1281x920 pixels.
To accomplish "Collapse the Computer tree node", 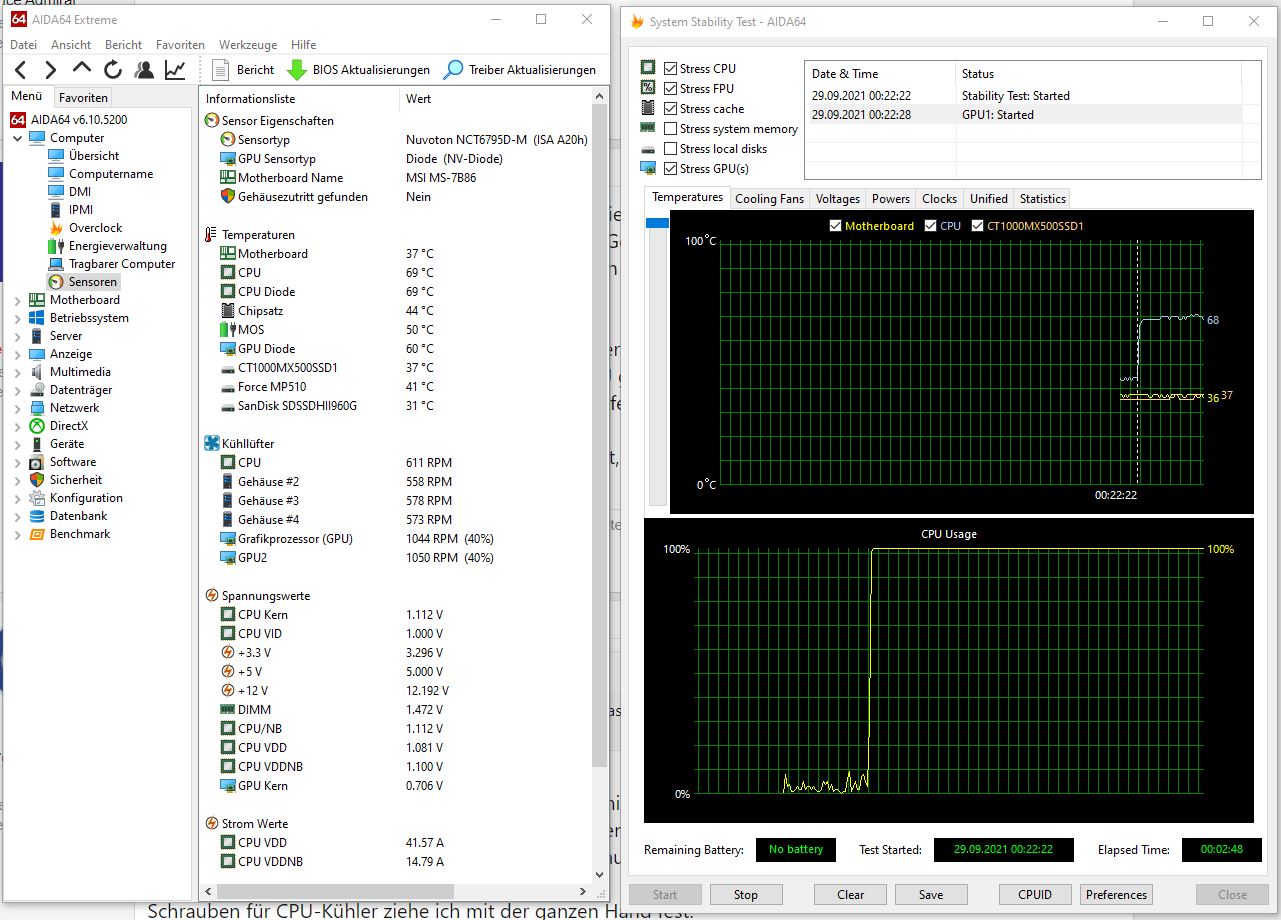I will (x=18, y=138).
